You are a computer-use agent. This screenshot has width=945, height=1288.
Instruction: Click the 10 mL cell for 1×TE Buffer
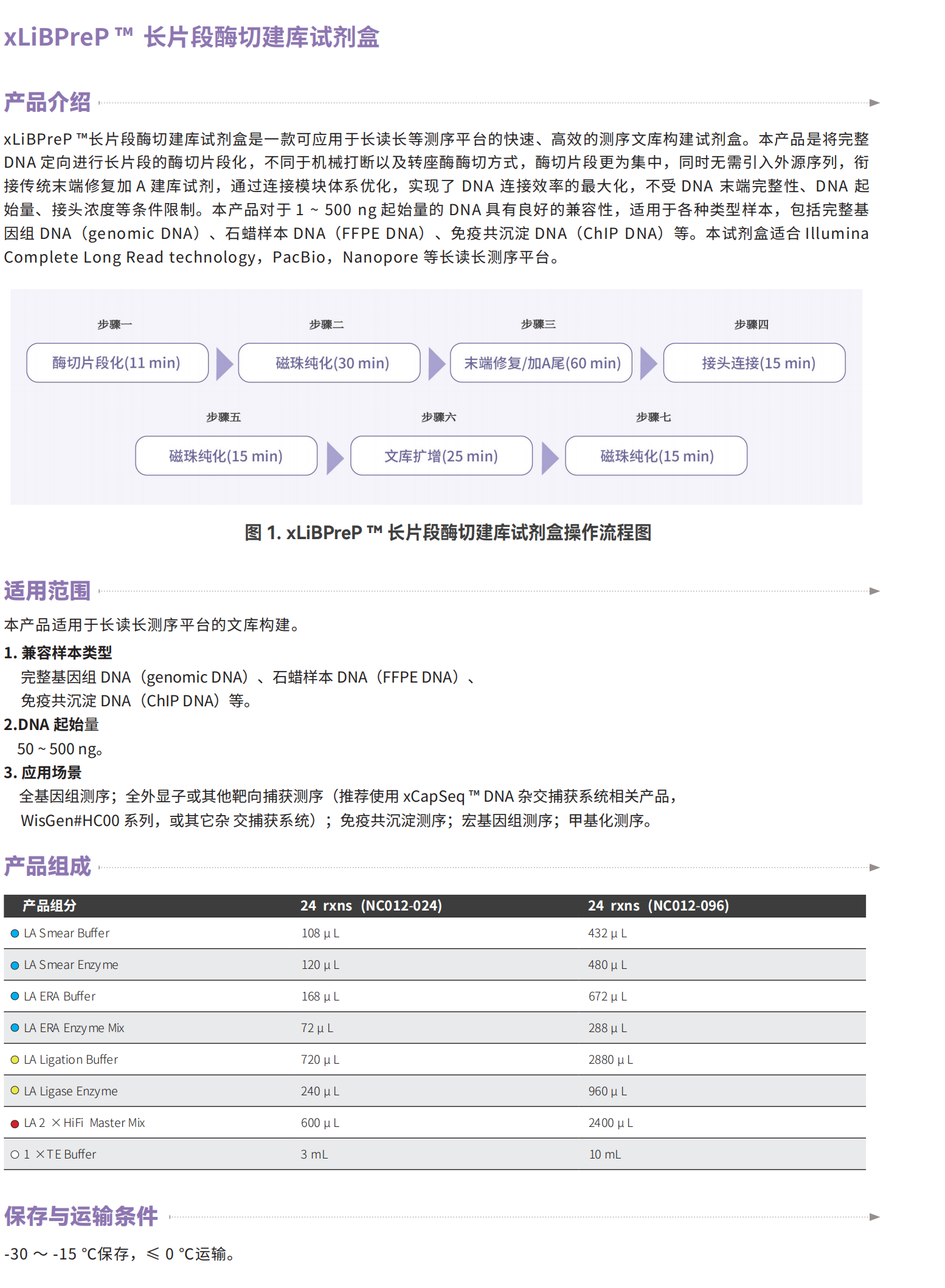click(x=605, y=1154)
